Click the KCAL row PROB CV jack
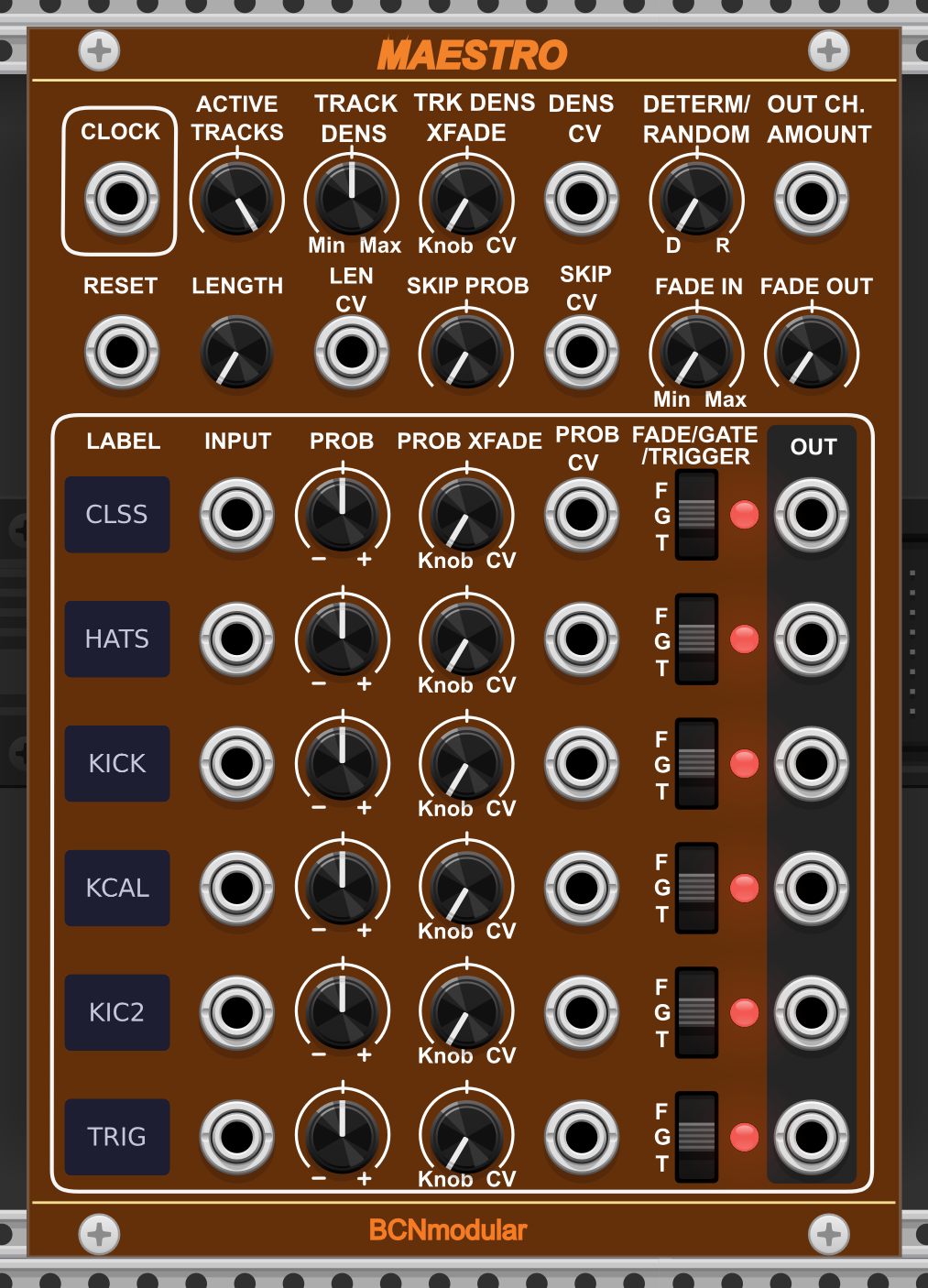The image size is (928, 1288). [582, 888]
